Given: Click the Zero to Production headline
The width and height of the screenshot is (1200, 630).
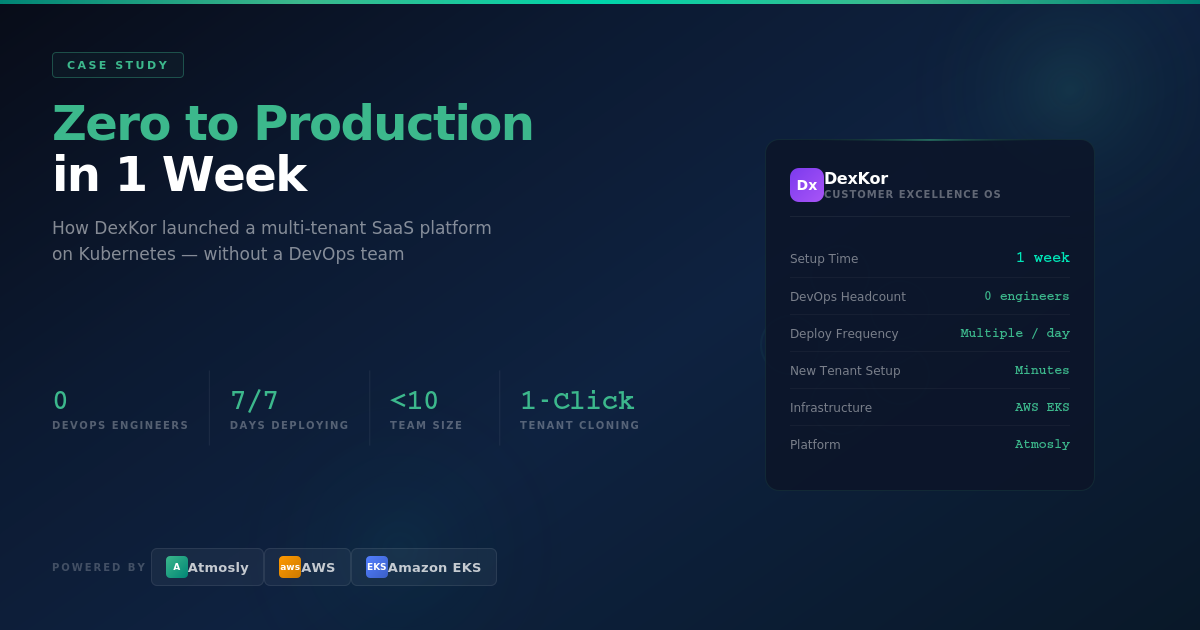Looking at the screenshot, I should point(293,123).
